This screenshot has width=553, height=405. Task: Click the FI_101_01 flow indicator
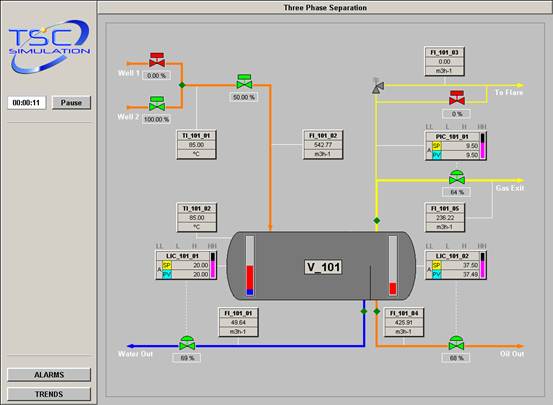[238, 322]
